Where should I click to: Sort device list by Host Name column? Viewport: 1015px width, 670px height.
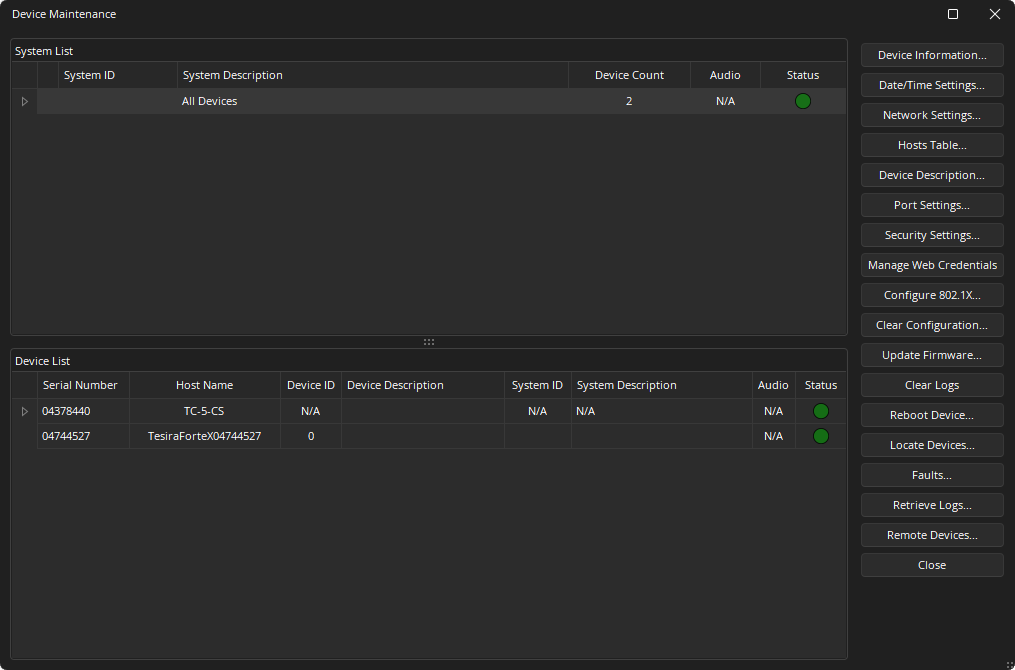[204, 385]
